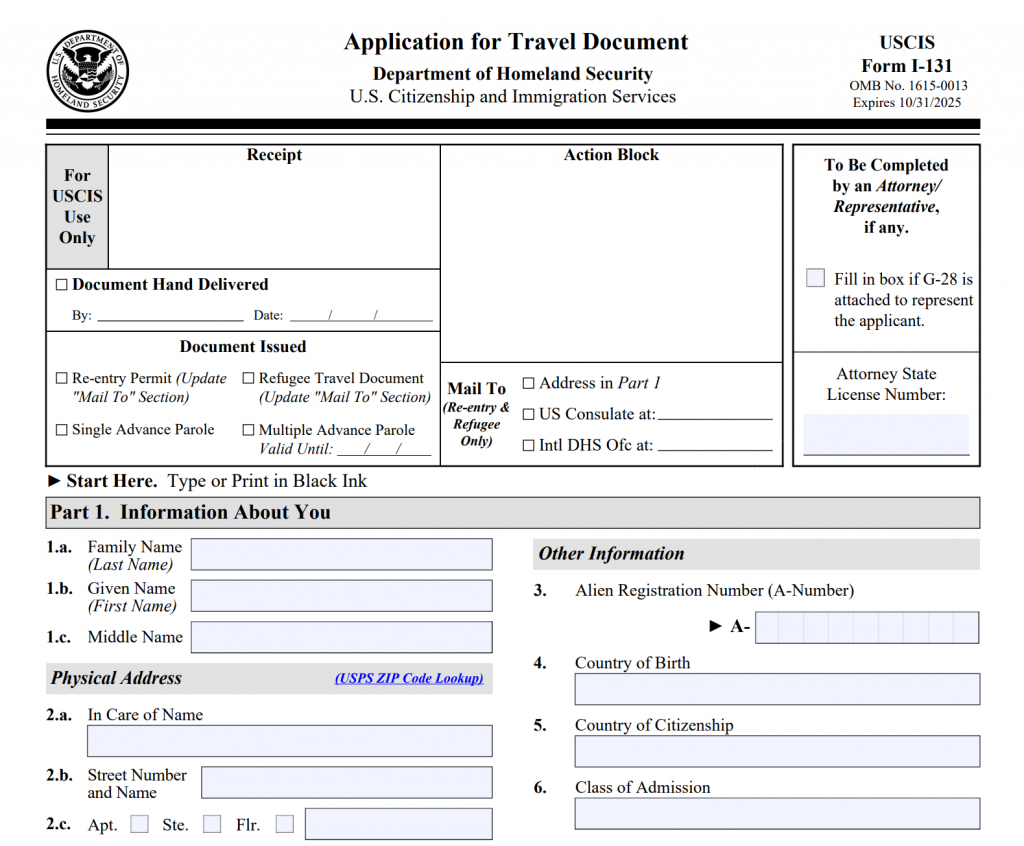Click the OMB No. 1615-0013 text
The width and height of the screenshot is (1024, 846).
tap(908, 86)
